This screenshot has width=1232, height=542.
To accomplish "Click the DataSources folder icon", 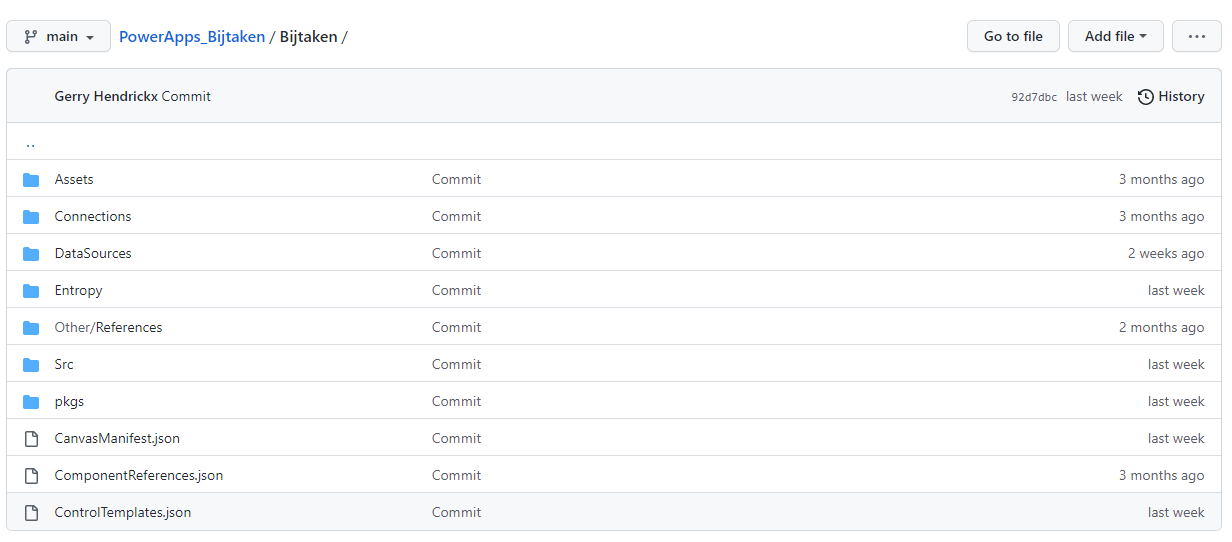I will click(x=31, y=254).
